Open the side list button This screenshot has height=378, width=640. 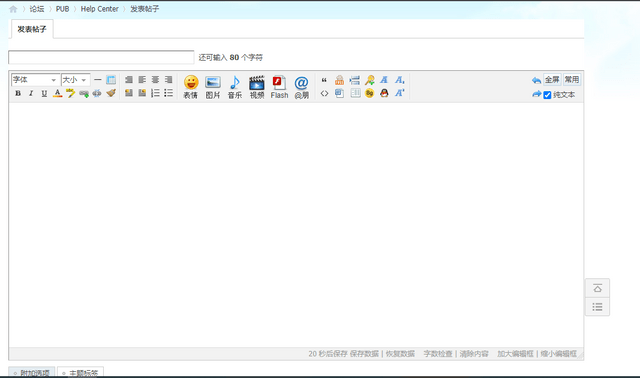tap(598, 307)
